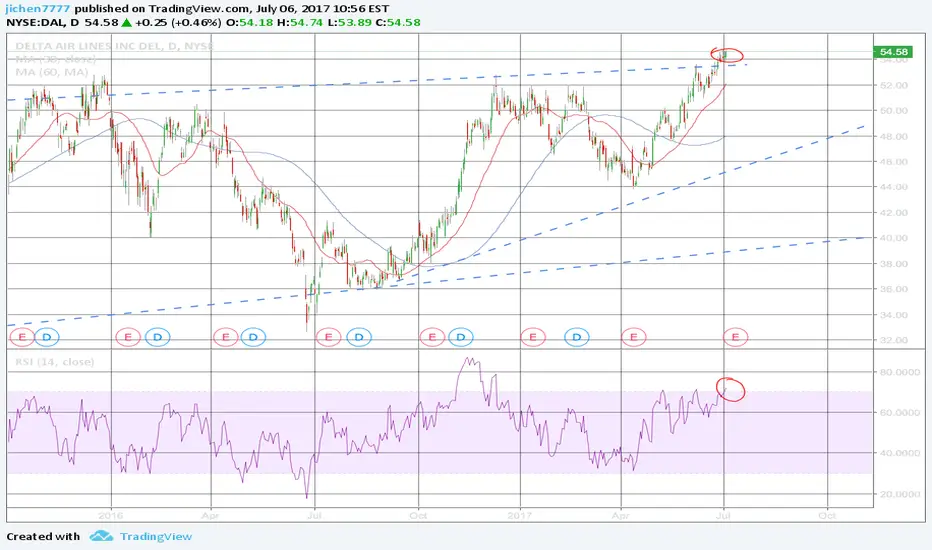Image resolution: width=932 pixels, height=550 pixels.
Task: Open the jichen7777 author link
Action: coord(38,9)
